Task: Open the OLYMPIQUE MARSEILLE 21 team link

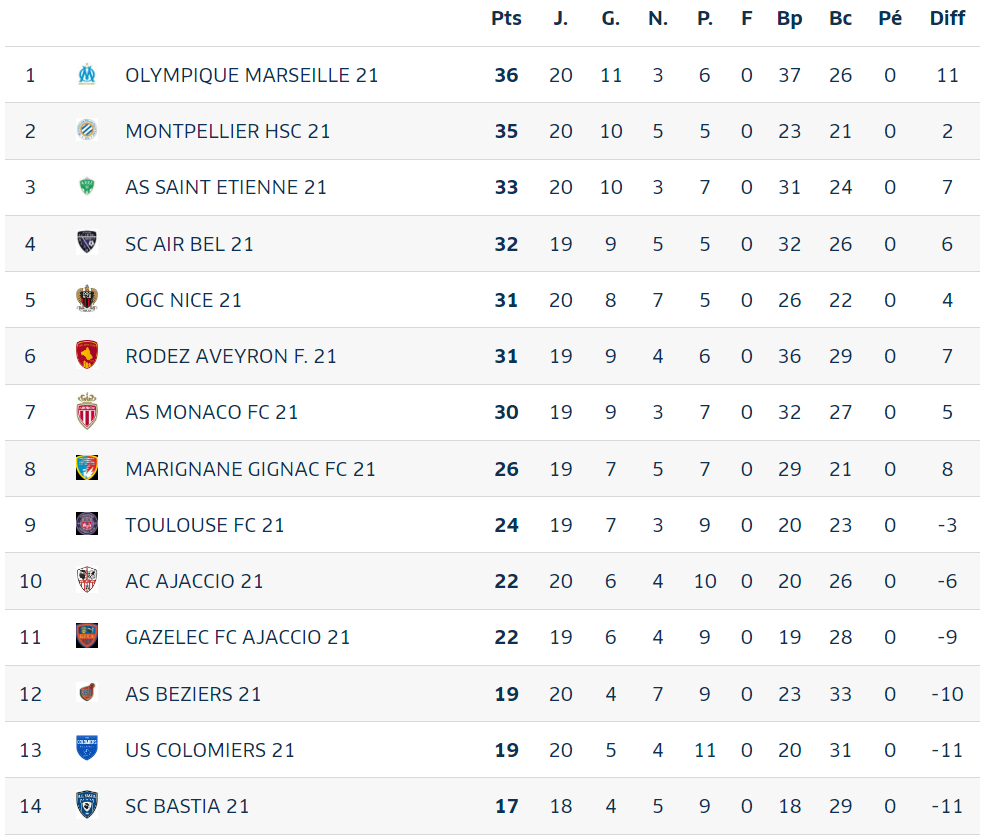Action: pyautogui.click(x=252, y=75)
